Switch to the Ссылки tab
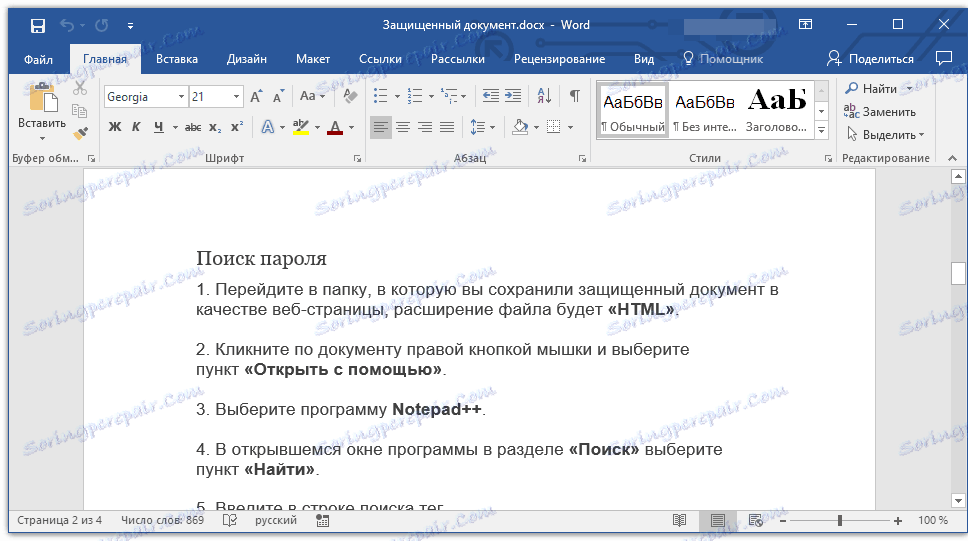968x541 pixels. [380, 59]
